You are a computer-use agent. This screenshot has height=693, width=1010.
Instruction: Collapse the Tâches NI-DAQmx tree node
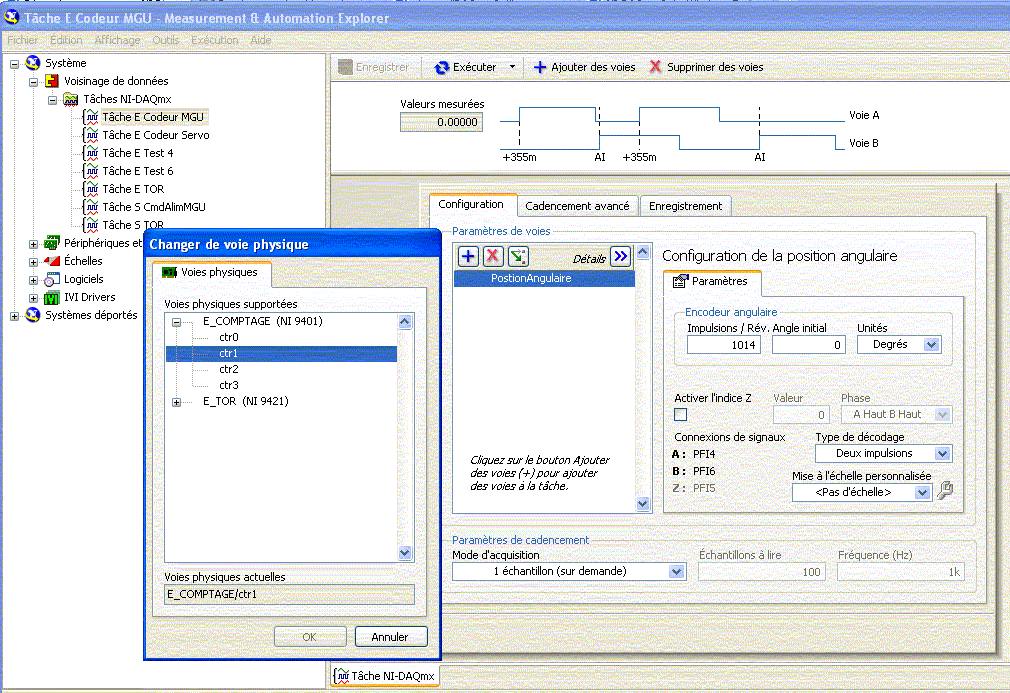pos(53,100)
